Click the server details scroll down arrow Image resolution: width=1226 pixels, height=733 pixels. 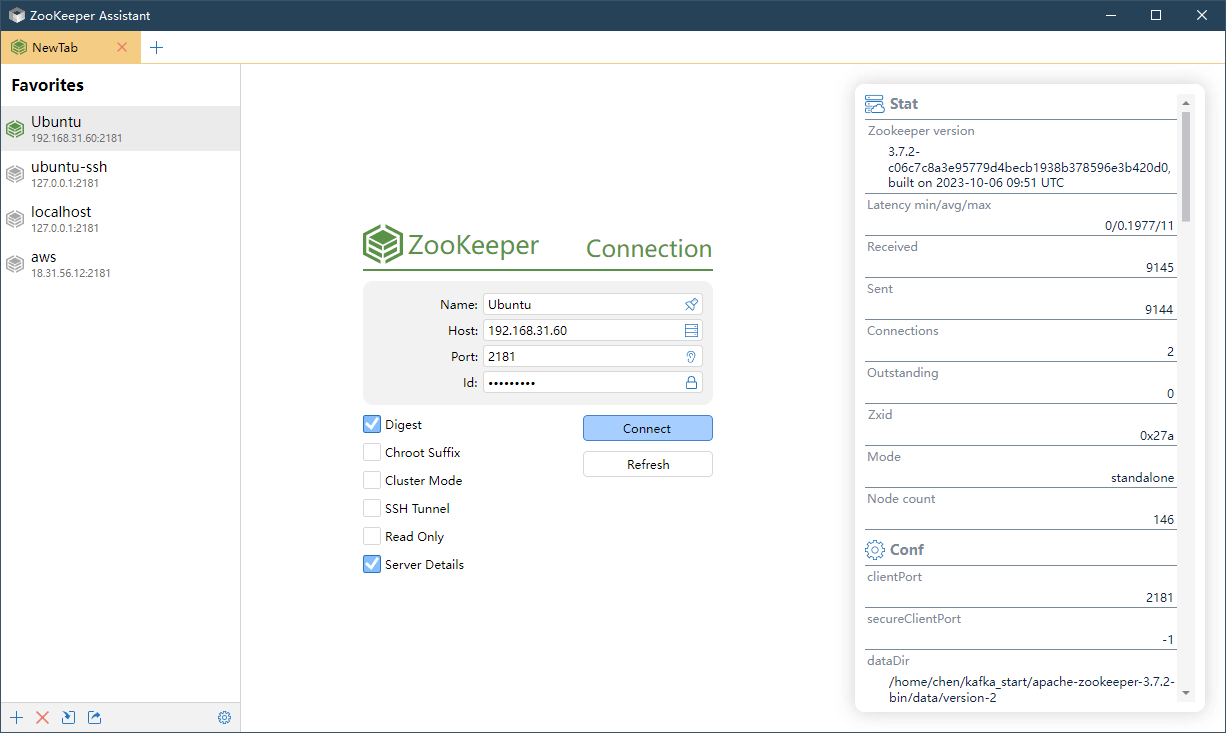point(1186,692)
